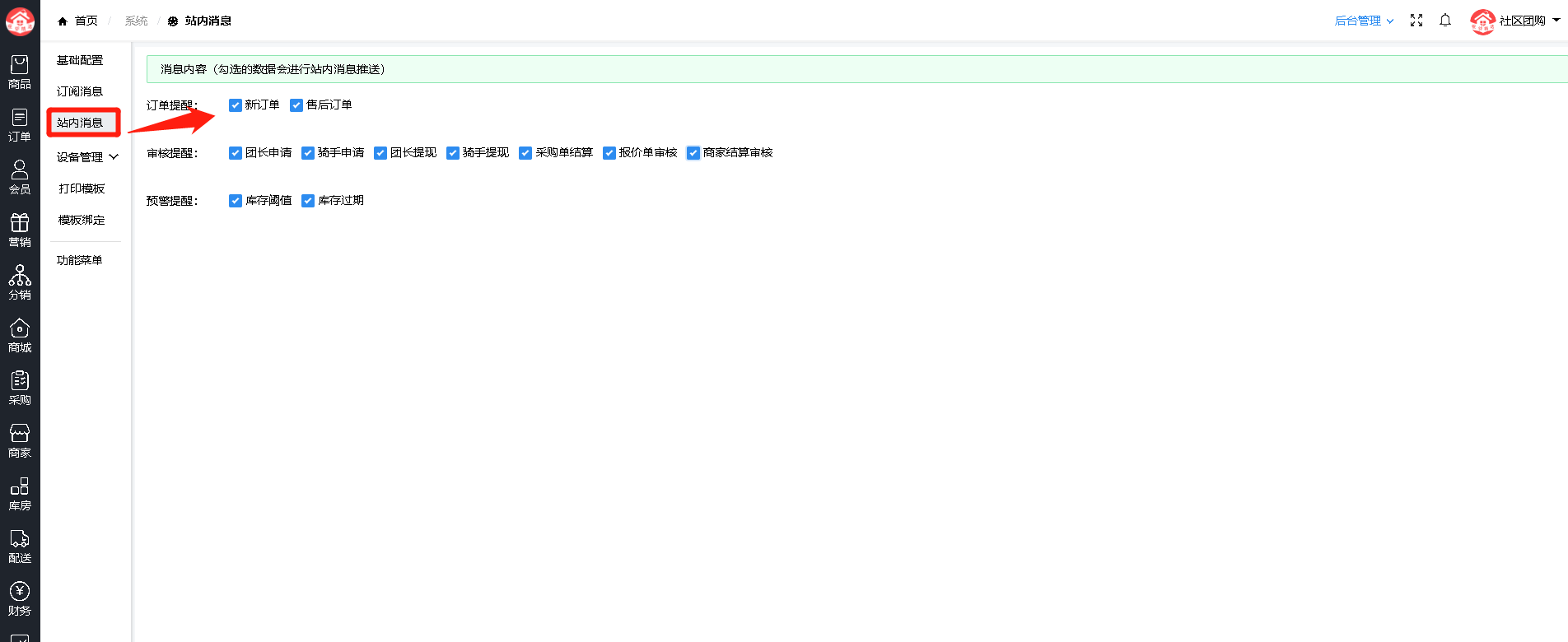Viewport: 1568px width, 642px height.
Task: Open the 订单 (Orders) sidebar icon
Action: (x=20, y=125)
